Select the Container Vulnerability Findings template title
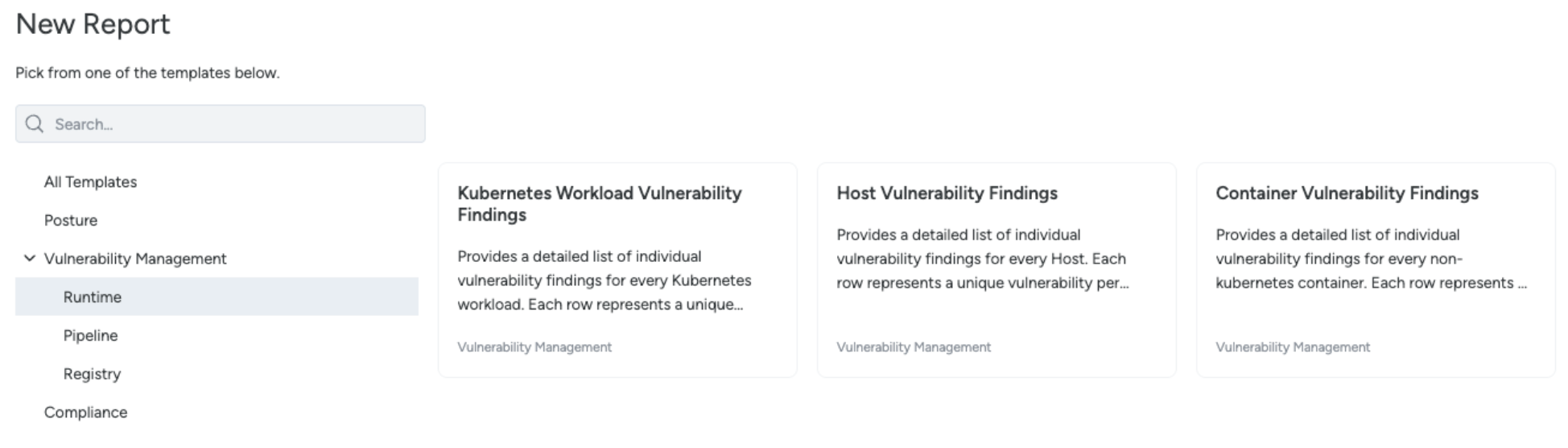The image size is (1568, 448). click(1347, 193)
